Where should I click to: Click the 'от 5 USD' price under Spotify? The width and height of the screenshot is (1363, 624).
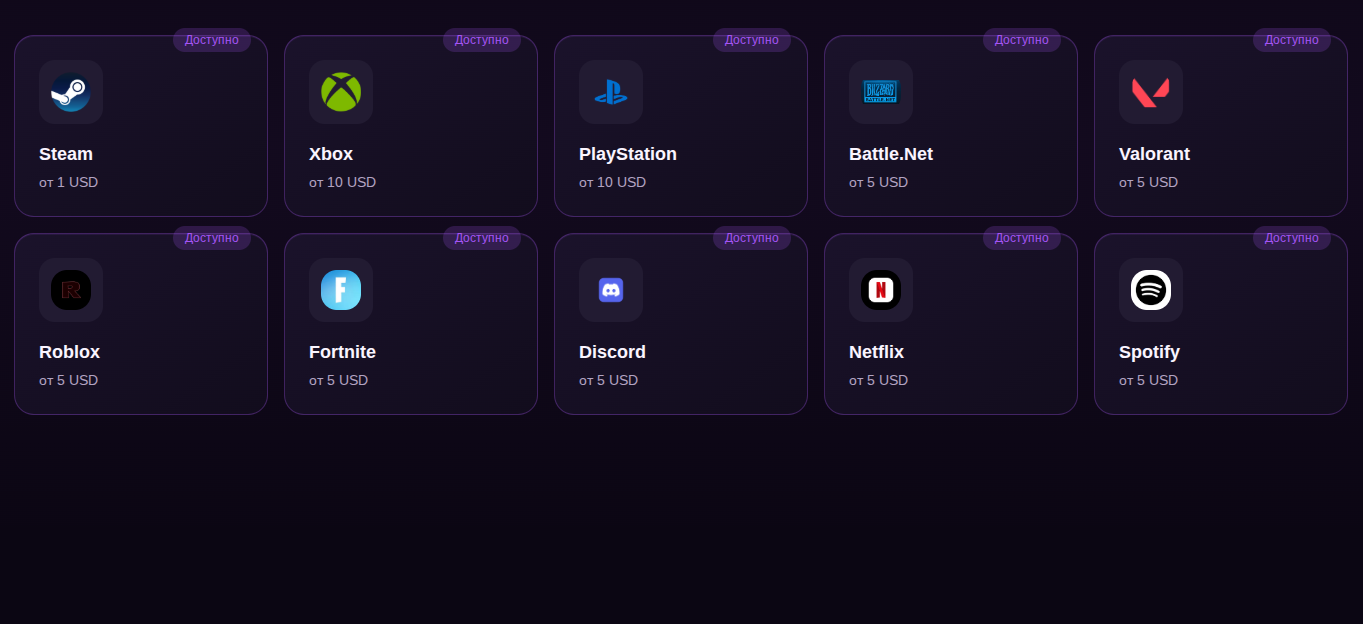tap(1149, 380)
